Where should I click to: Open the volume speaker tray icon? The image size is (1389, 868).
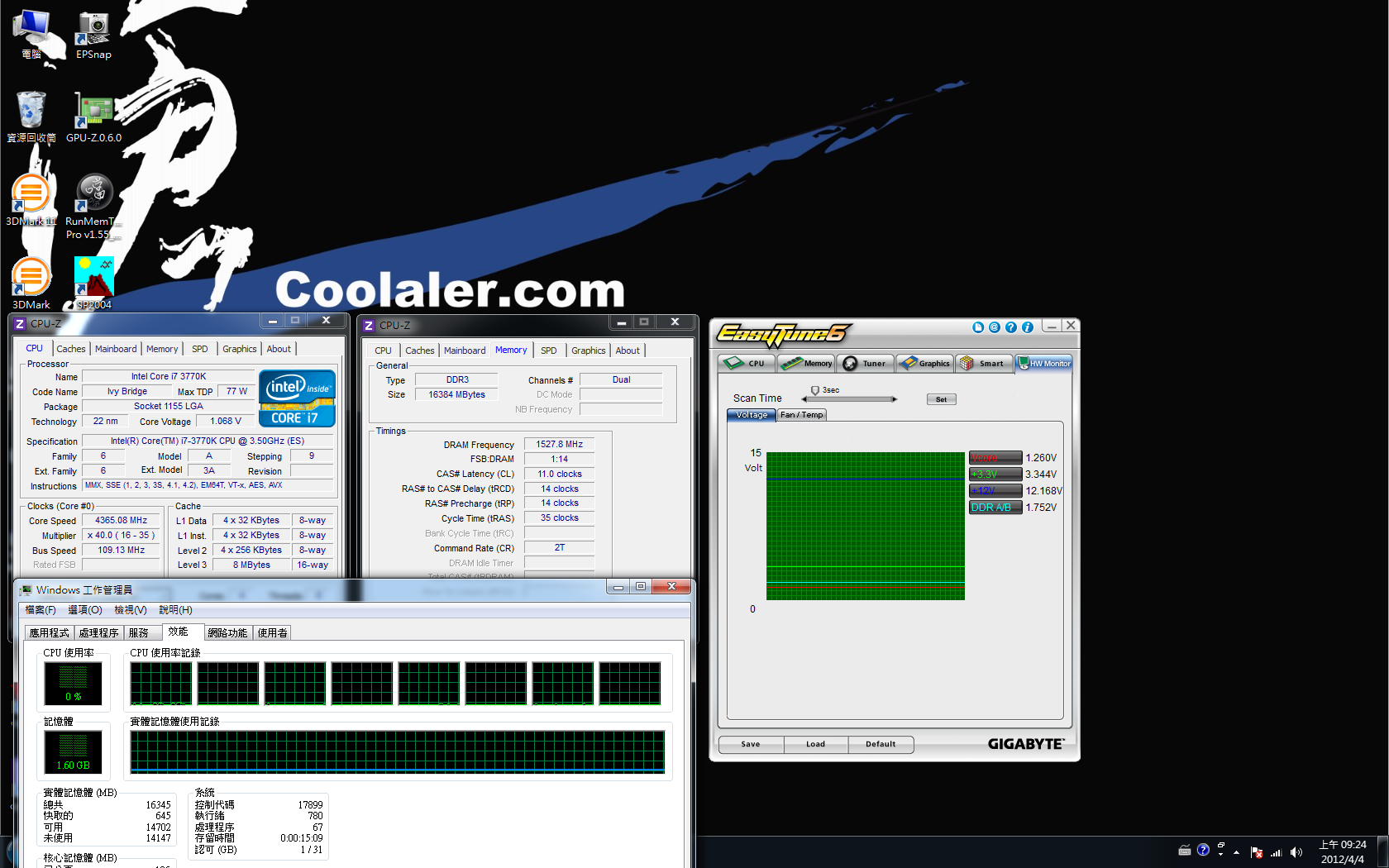pyautogui.click(x=1296, y=852)
